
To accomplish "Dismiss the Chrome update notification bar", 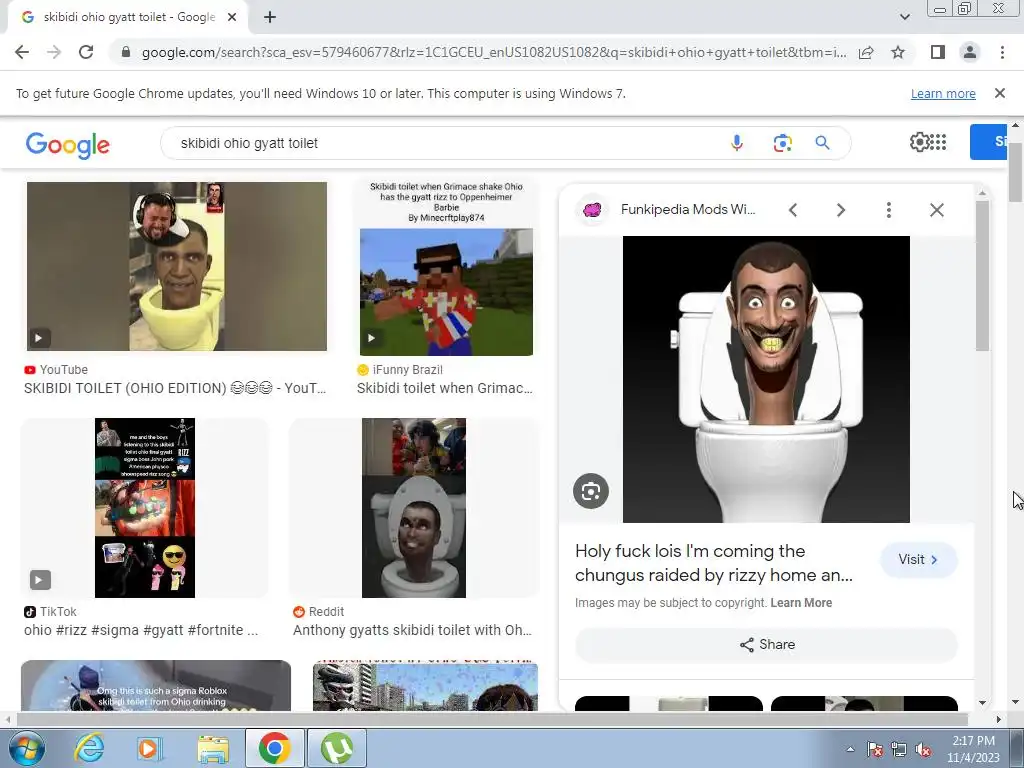I will coord(999,93).
